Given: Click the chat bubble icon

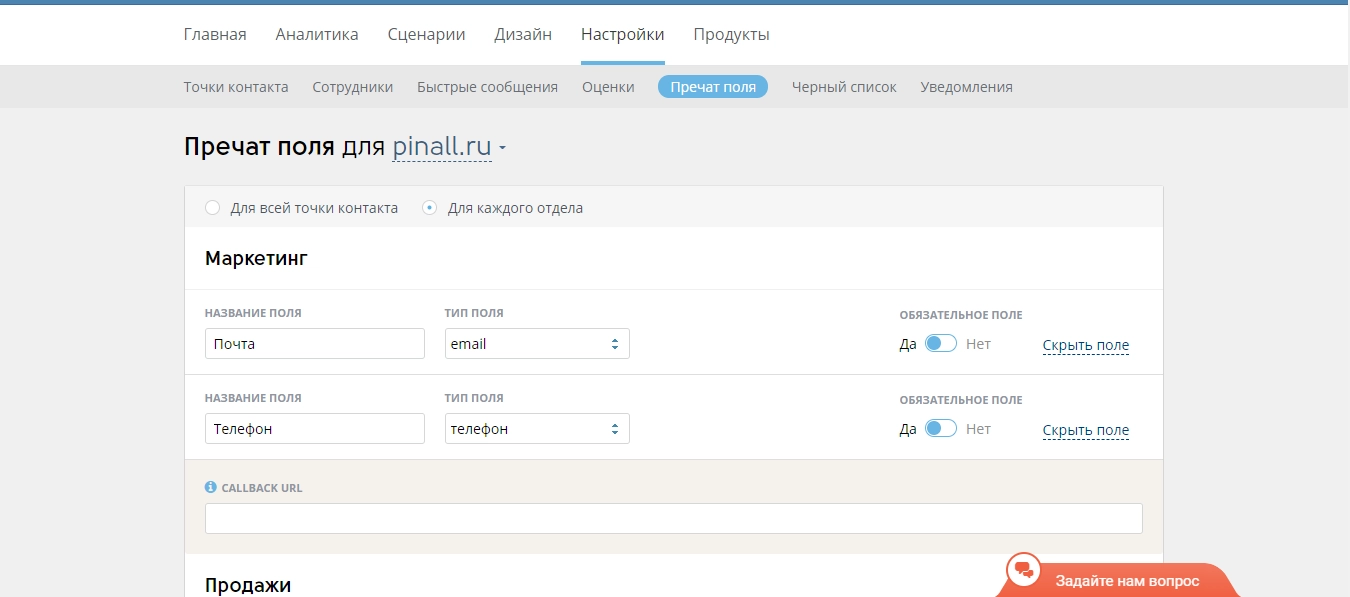Looking at the screenshot, I should click(1023, 570).
